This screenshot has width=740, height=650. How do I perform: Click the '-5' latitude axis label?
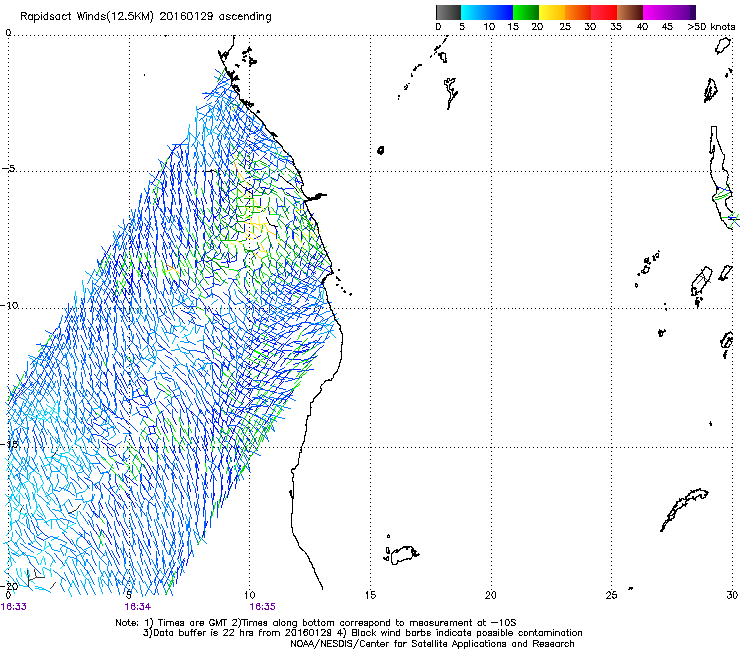(8, 169)
